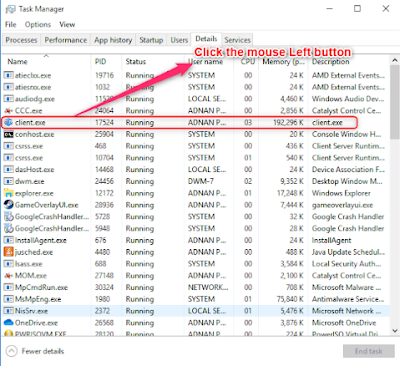The width and height of the screenshot is (400, 366).
Task: Click the Antimalware Service... description
Action: 348,299
